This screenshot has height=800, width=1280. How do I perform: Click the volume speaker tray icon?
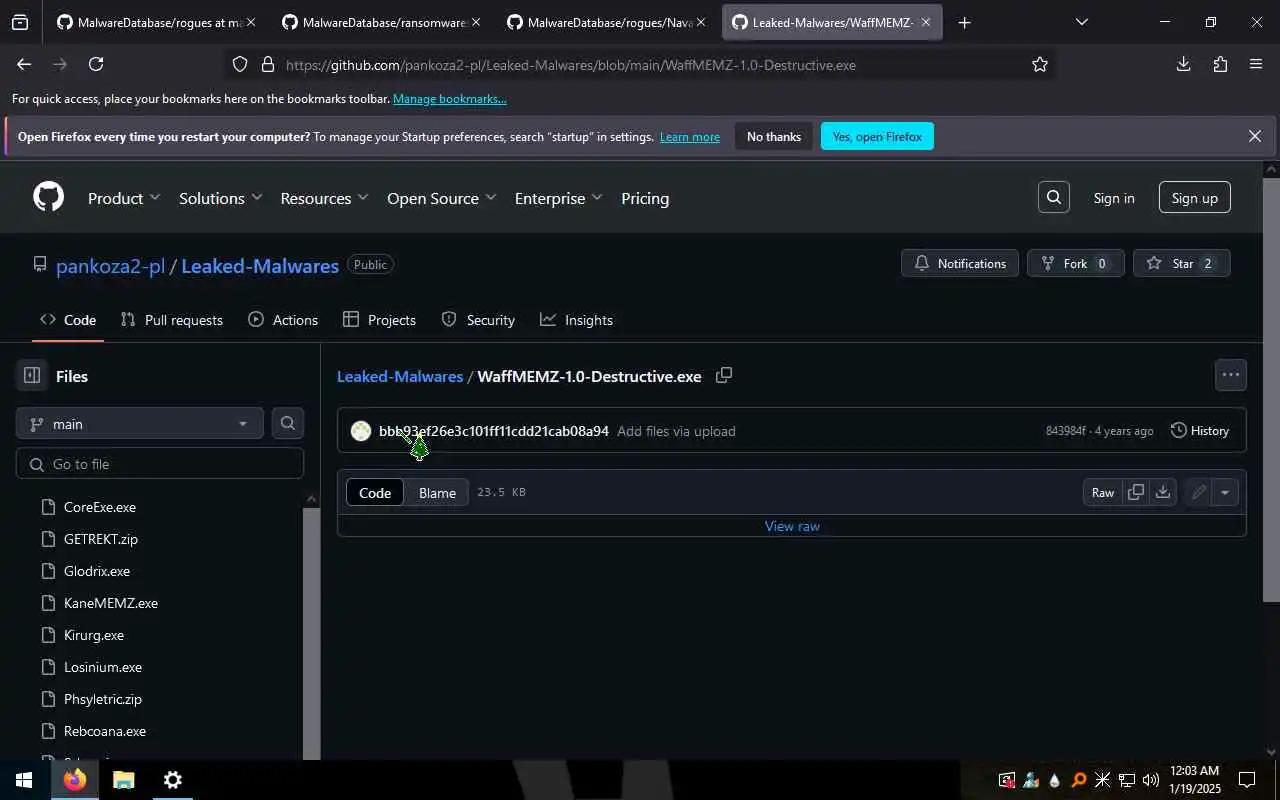1150,780
